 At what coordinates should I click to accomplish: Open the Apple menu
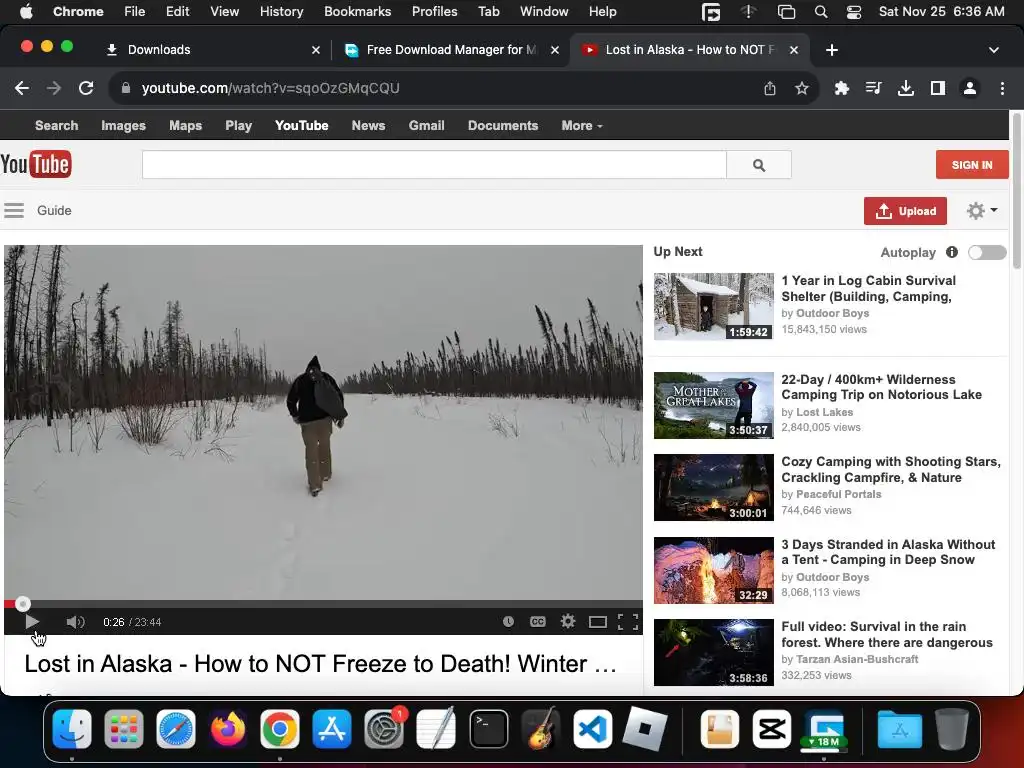coord(26,11)
